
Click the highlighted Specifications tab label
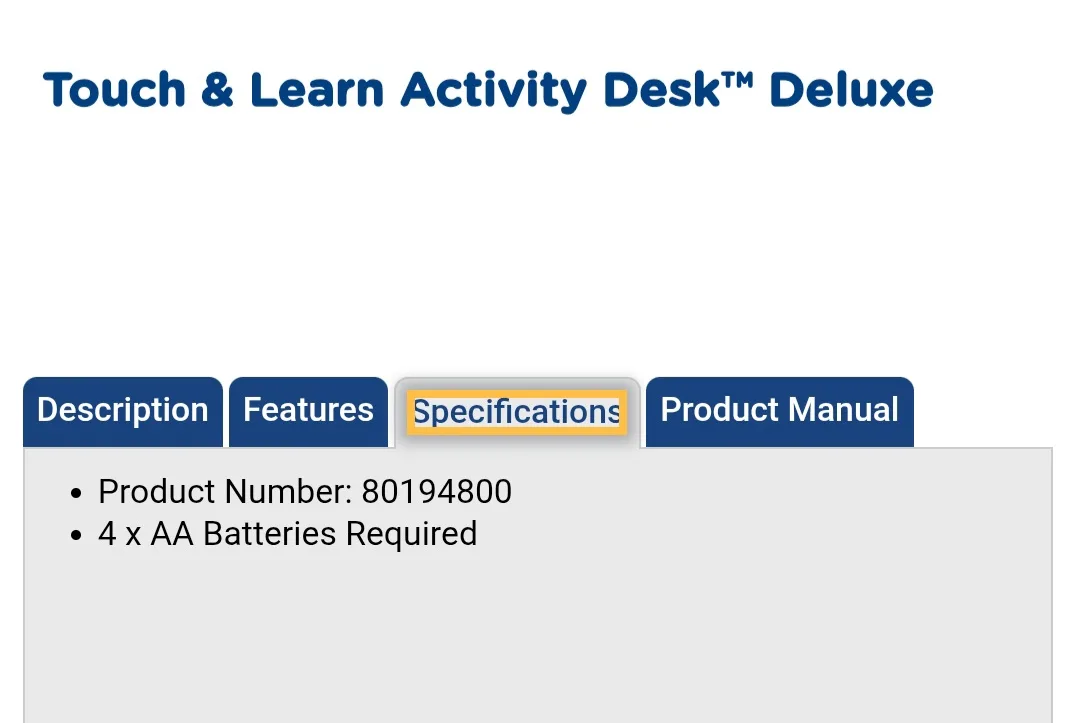tap(516, 411)
